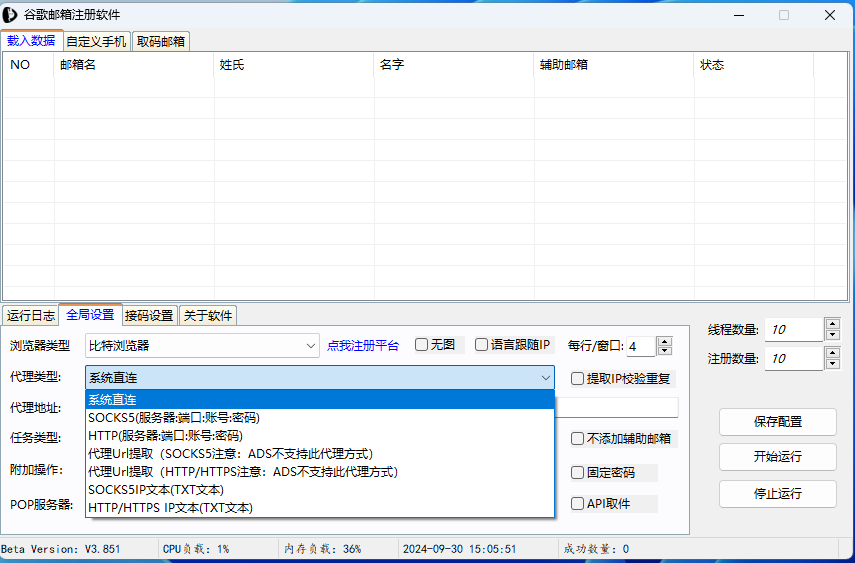
Task: Check the 提取IP校验重复 option
Action: [x=578, y=379]
